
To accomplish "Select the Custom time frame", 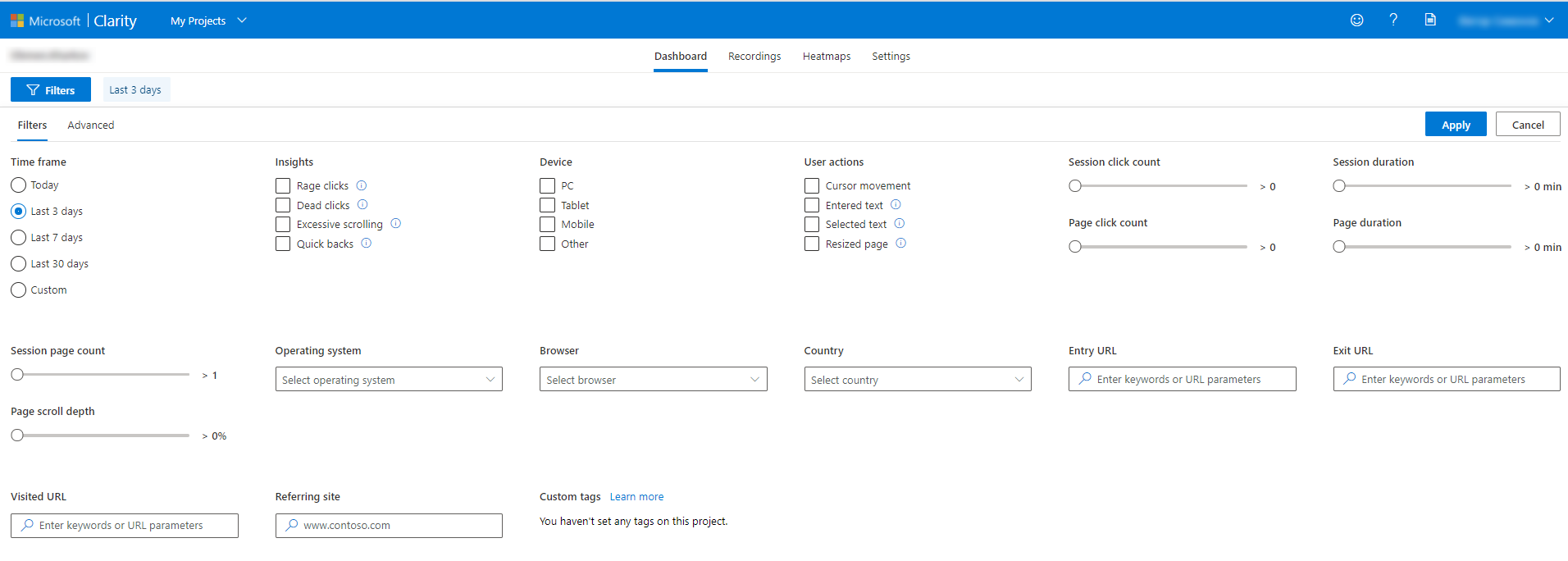I will (x=18, y=290).
